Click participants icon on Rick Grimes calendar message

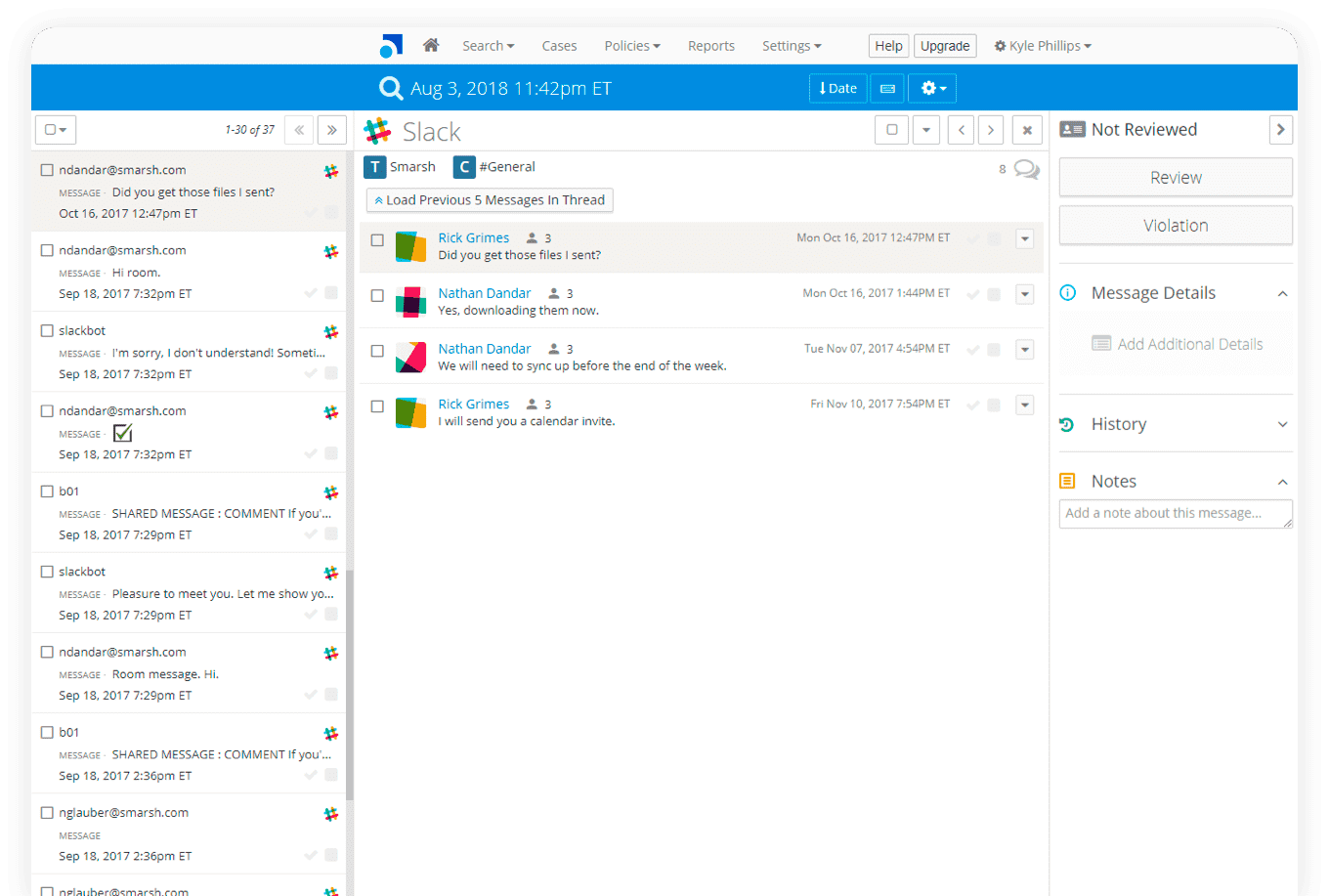click(x=533, y=404)
